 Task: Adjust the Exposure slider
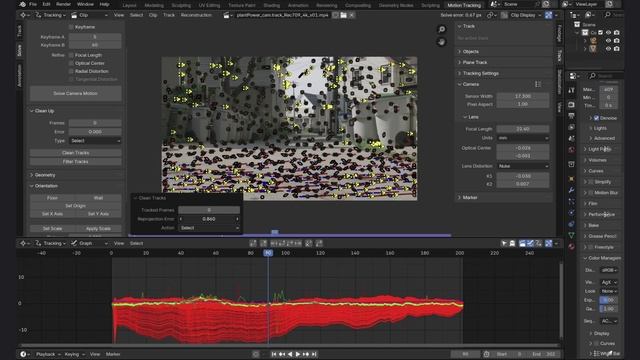tap(609, 300)
